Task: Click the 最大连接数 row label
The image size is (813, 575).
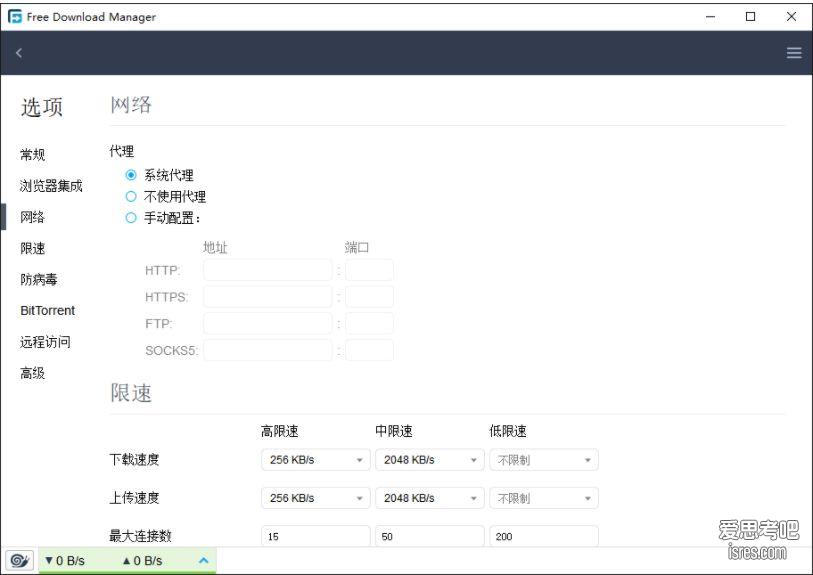Action: pos(141,536)
